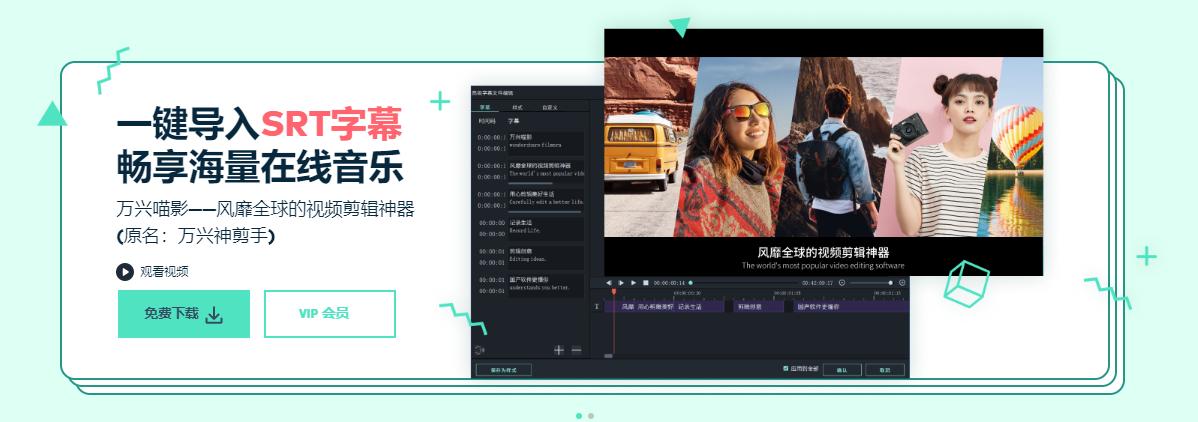Image resolution: width=1198 pixels, height=422 pixels.
Task: Click the 免费下载 download button
Action: tap(183, 313)
